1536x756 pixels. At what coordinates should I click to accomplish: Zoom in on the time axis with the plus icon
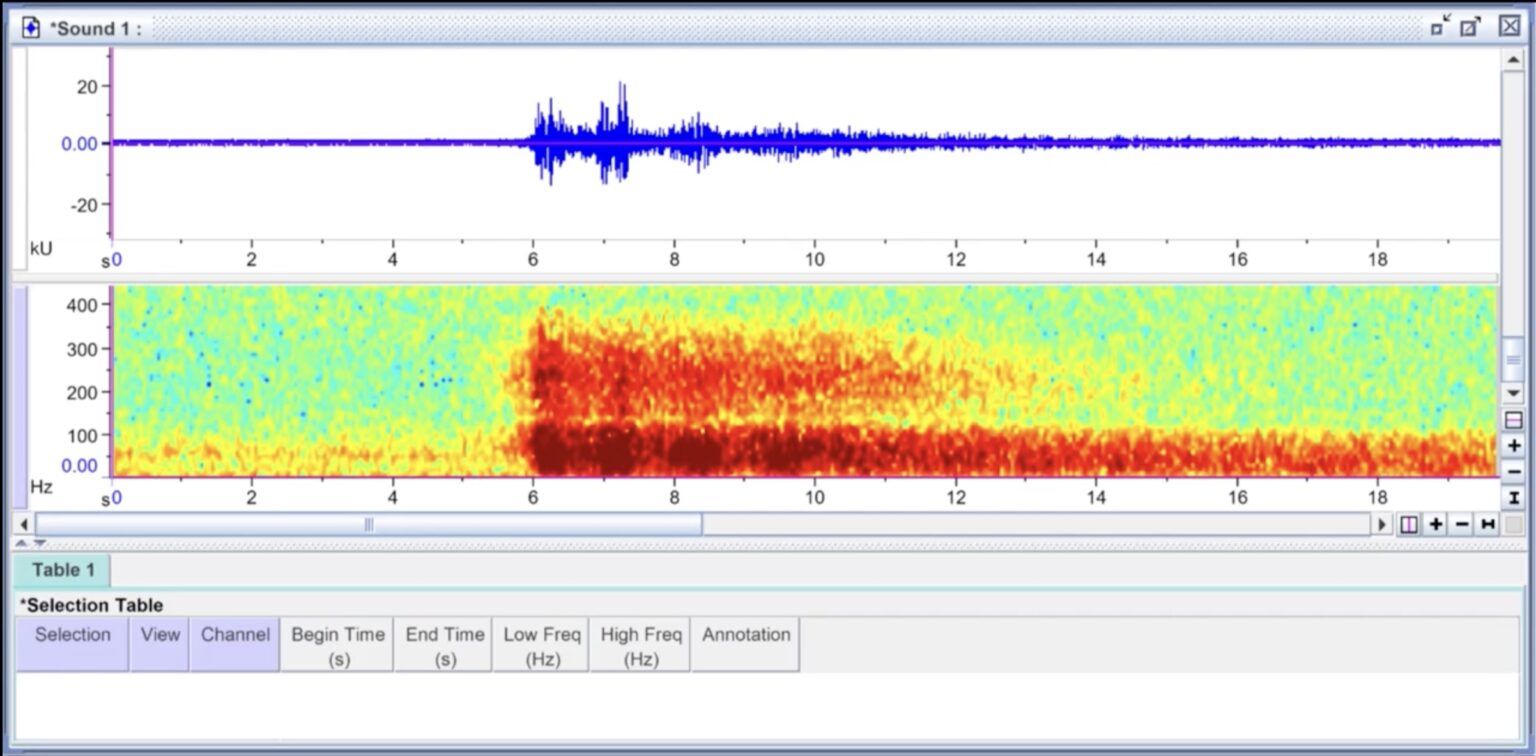1435,523
